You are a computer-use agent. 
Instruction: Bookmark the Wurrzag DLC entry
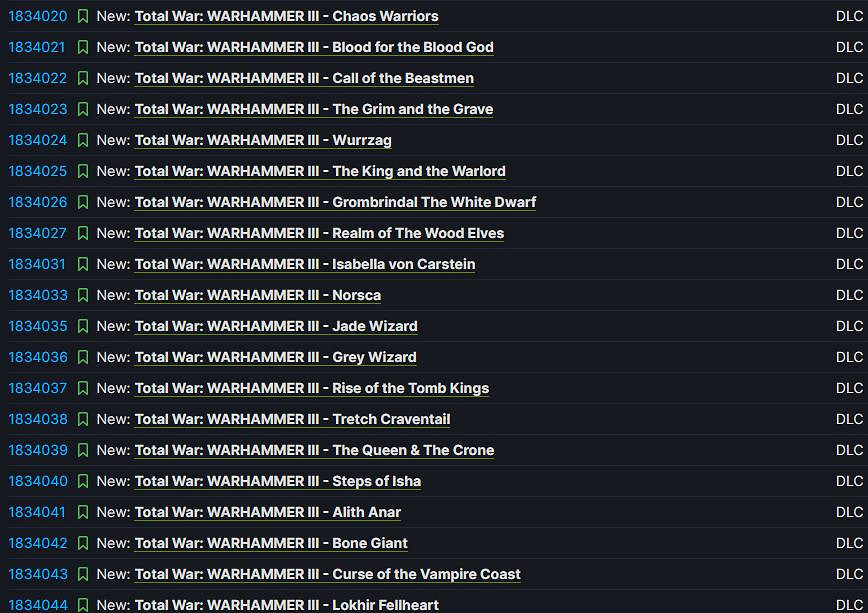[83, 140]
